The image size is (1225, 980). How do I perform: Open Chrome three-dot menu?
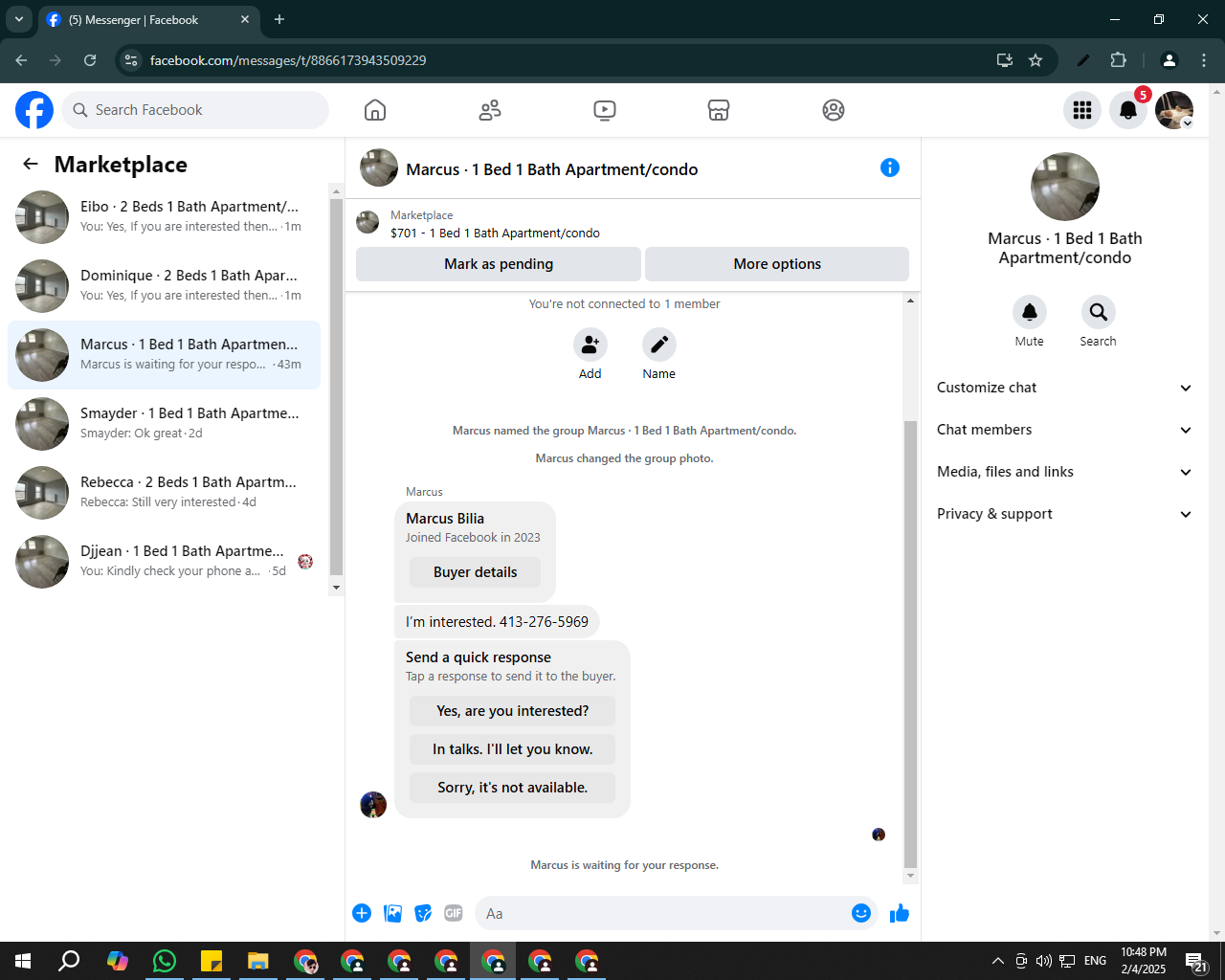point(1204,60)
